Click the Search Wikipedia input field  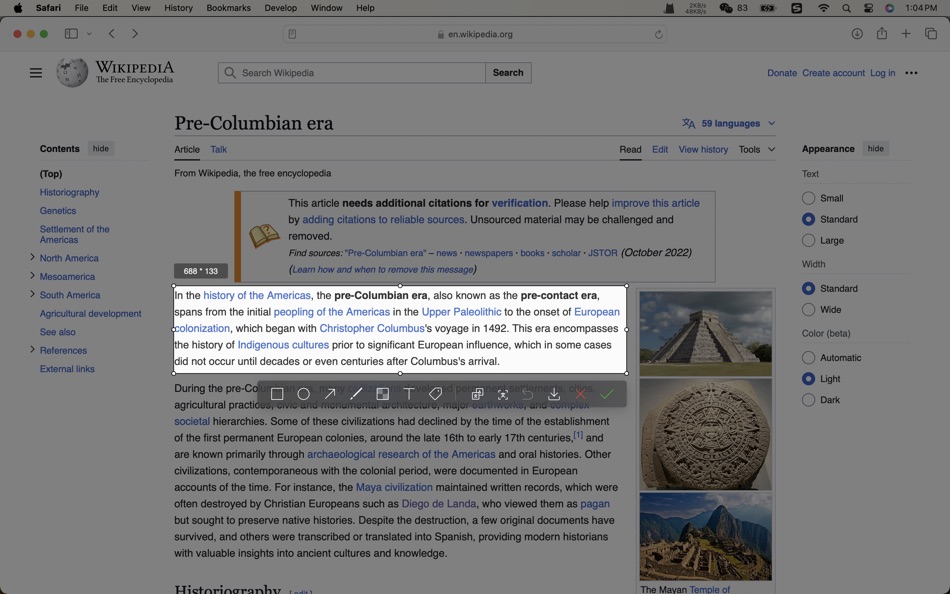tap(351, 73)
